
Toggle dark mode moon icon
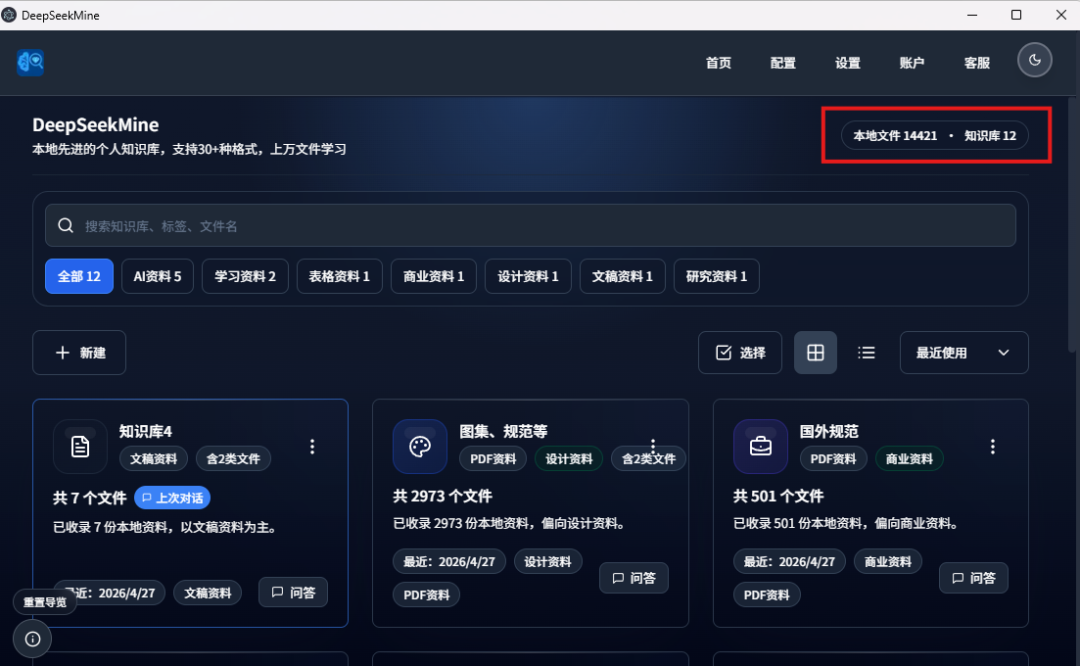1035,60
